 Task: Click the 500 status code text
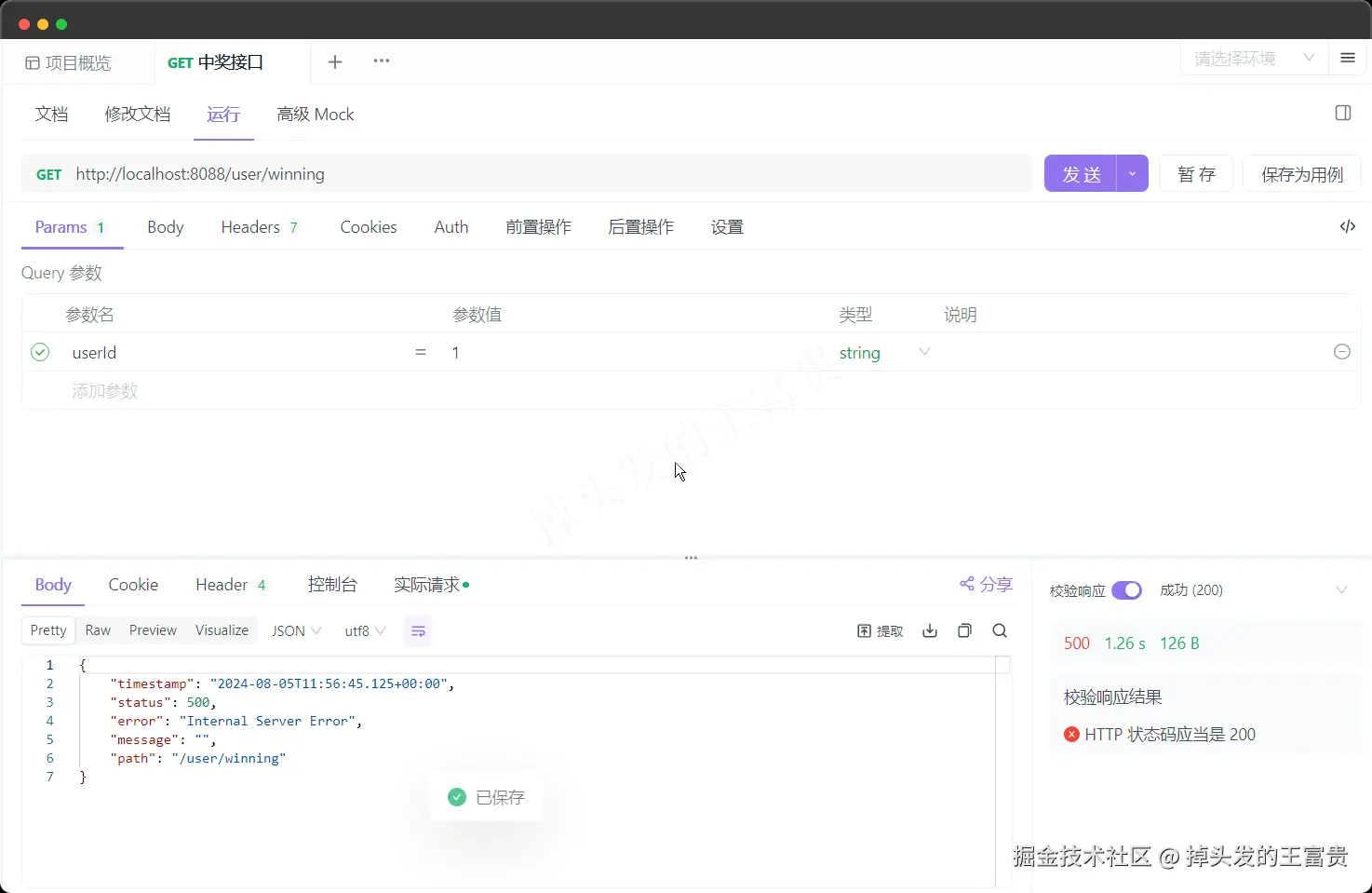tap(1077, 643)
